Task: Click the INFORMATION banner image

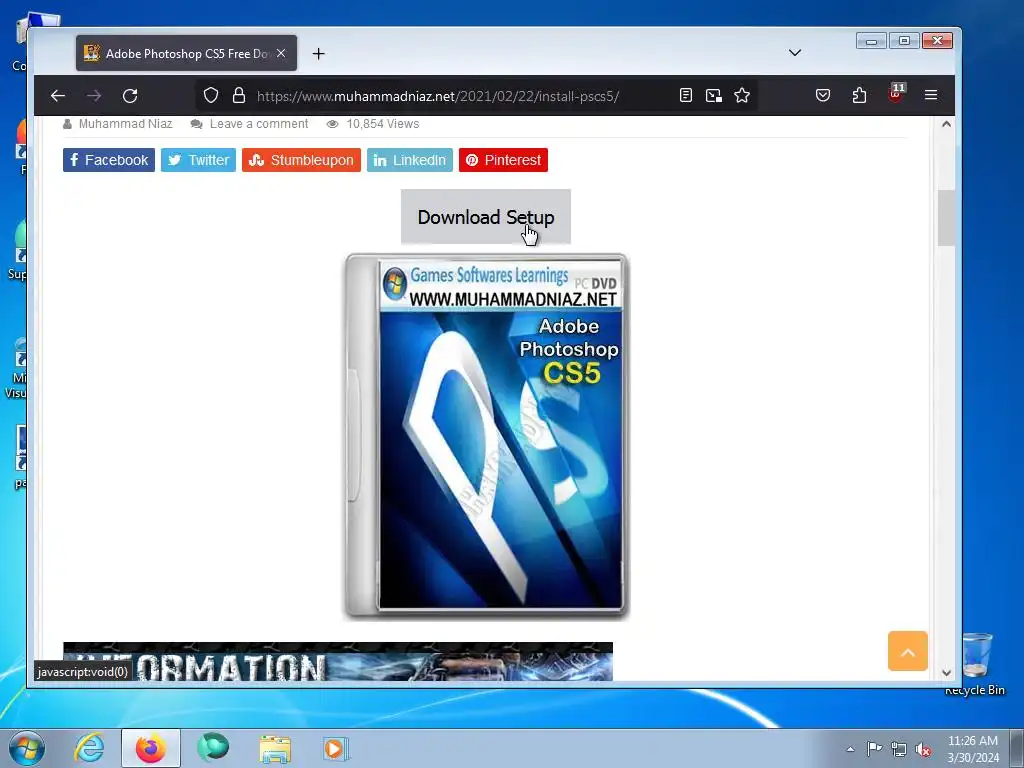Action: tap(338, 662)
